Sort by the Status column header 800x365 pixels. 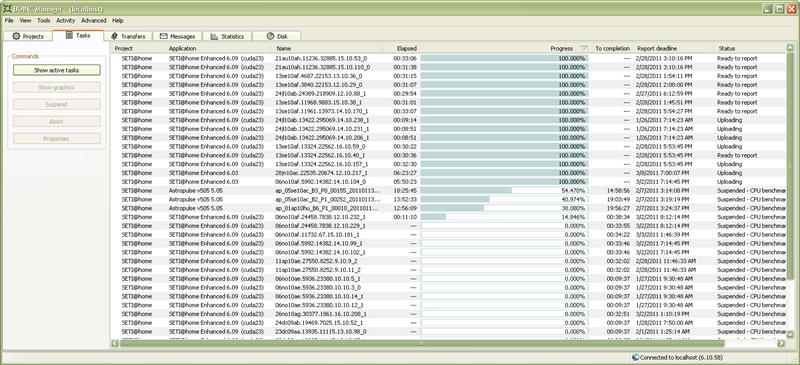pos(751,48)
